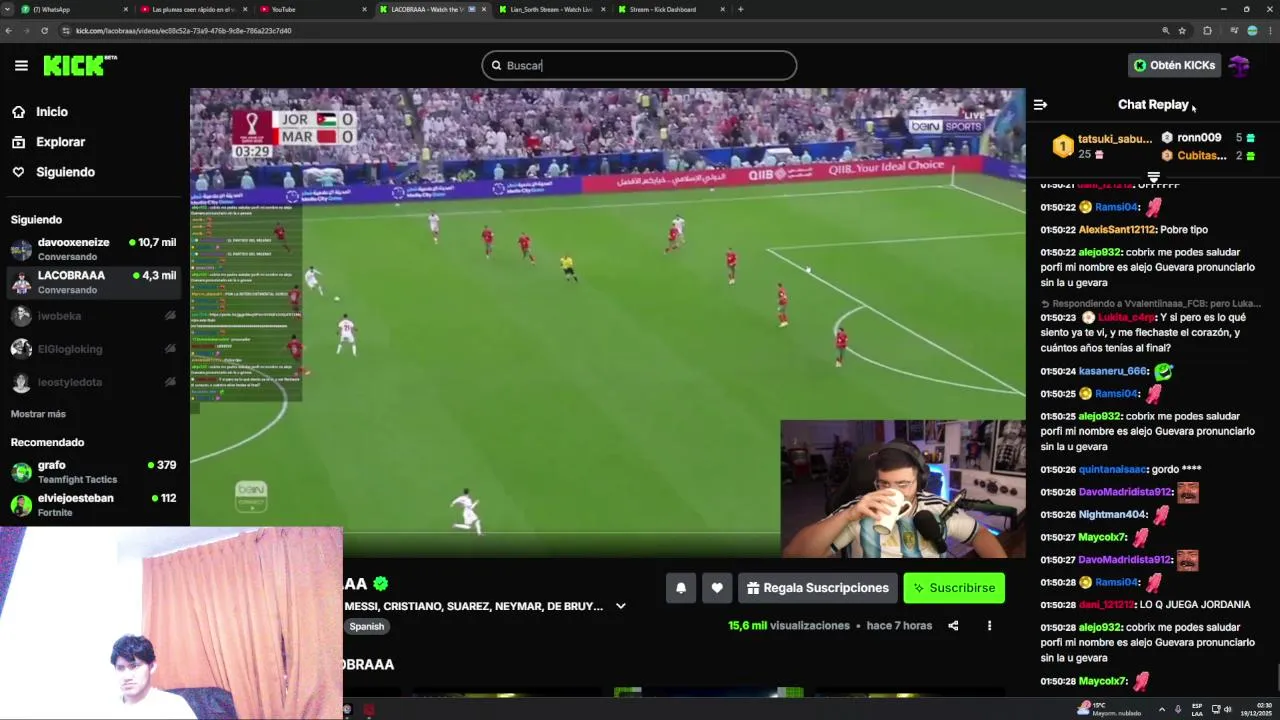The height and width of the screenshot is (720, 1280).
Task: Switch to 'Las plumas caen rápido' tab
Action: coord(194,9)
